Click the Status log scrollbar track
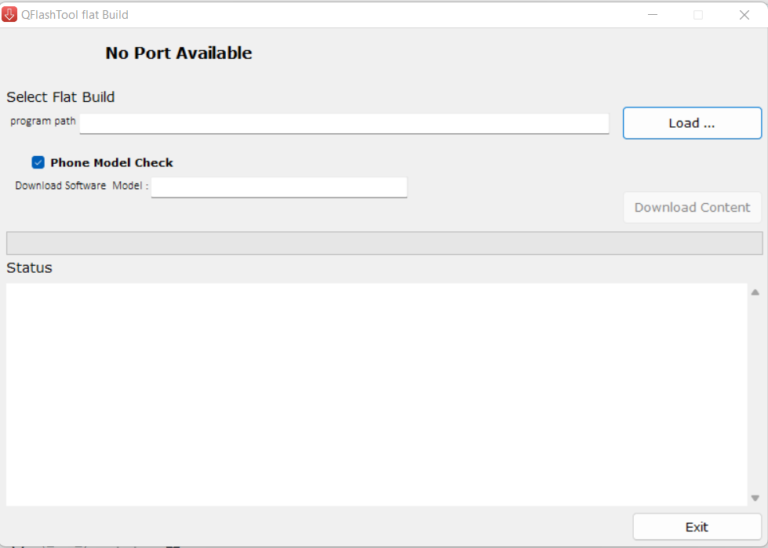The height and width of the screenshot is (548, 768). (755, 394)
